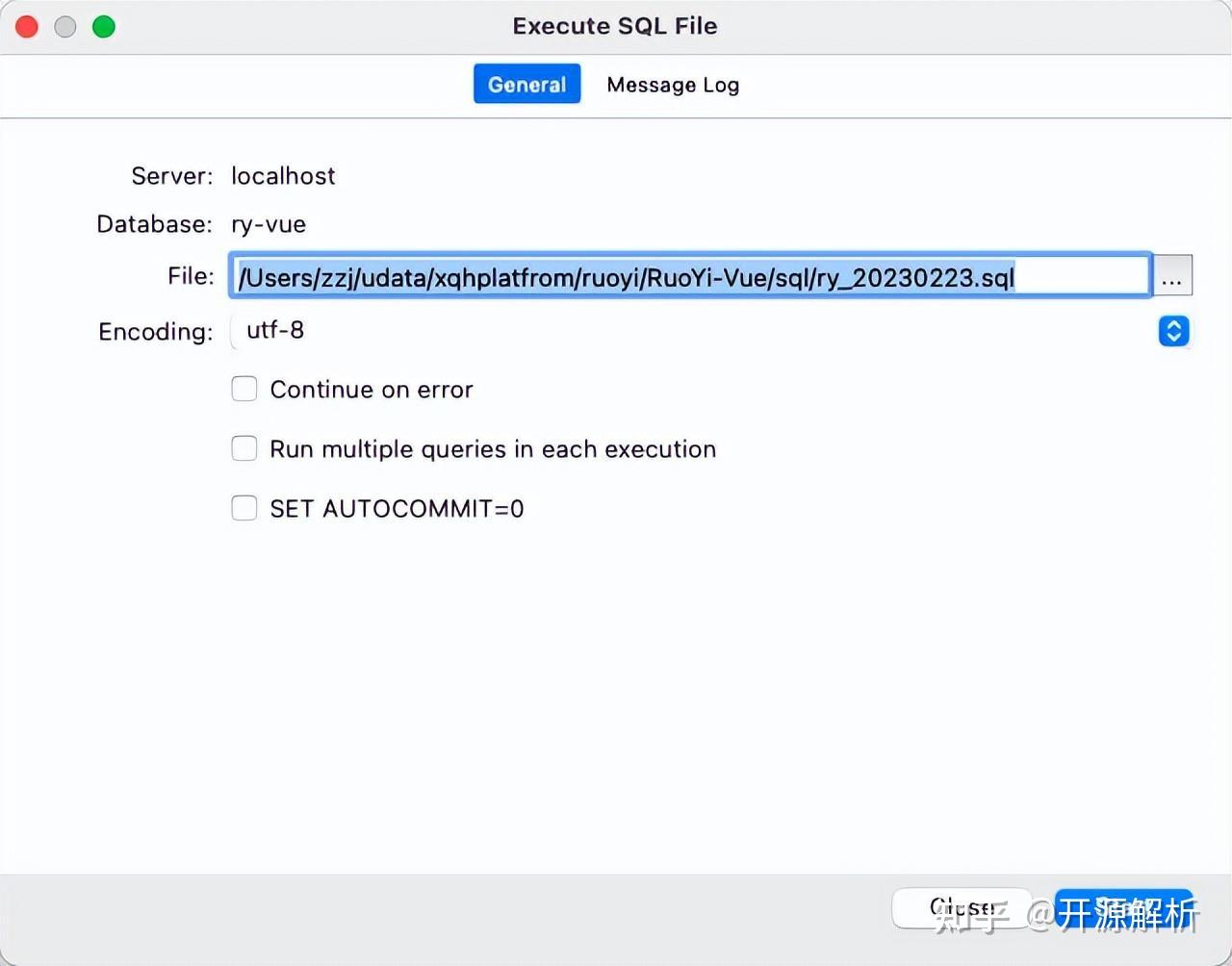
Task: Switch to the Message Log tab
Action: point(673,85)
